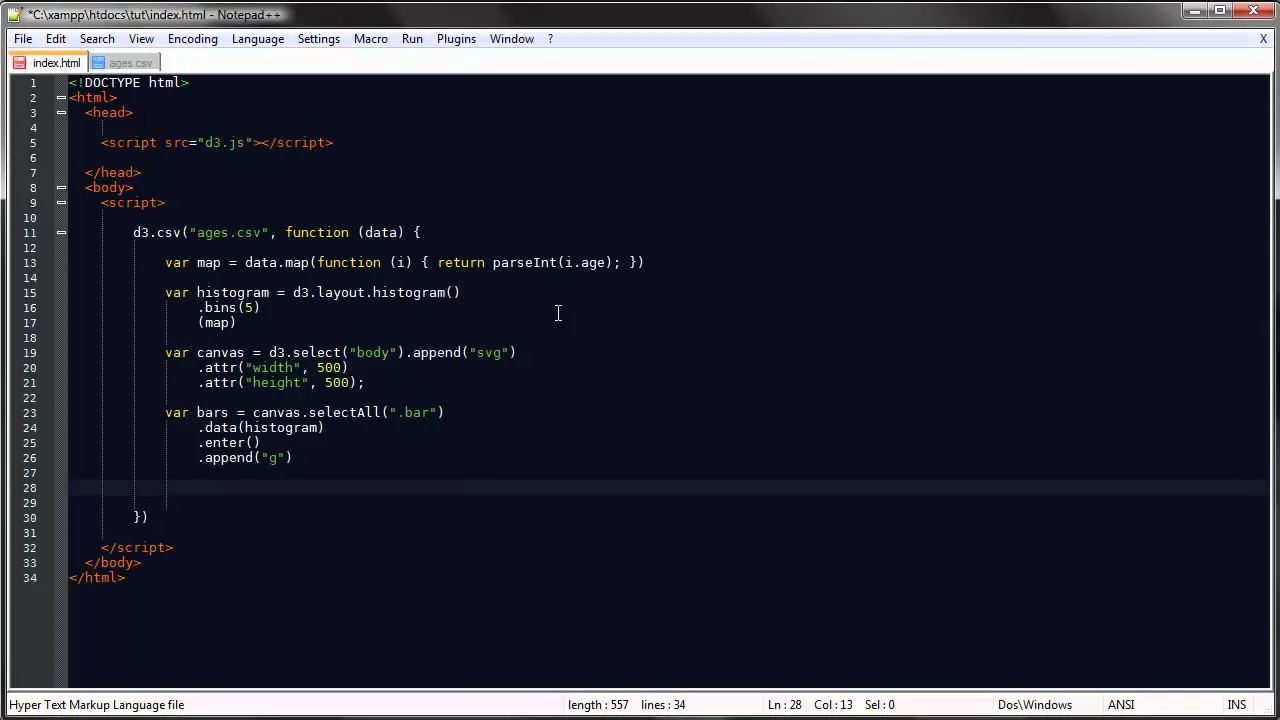This screenshot has height=720, width=1280.
Task: Click the ANSI encoding status entry
Action: coord(1120,705)
